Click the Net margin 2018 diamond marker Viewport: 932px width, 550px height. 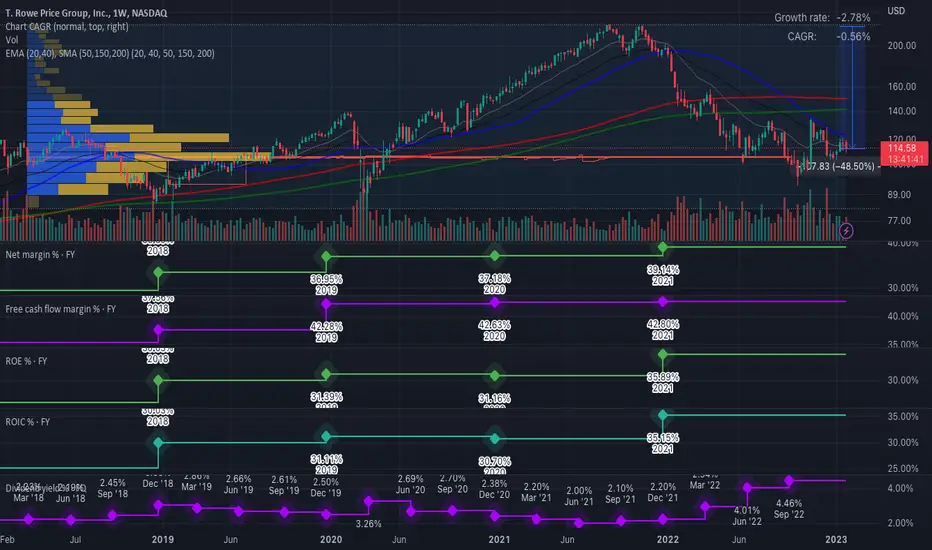pos(158,272)
